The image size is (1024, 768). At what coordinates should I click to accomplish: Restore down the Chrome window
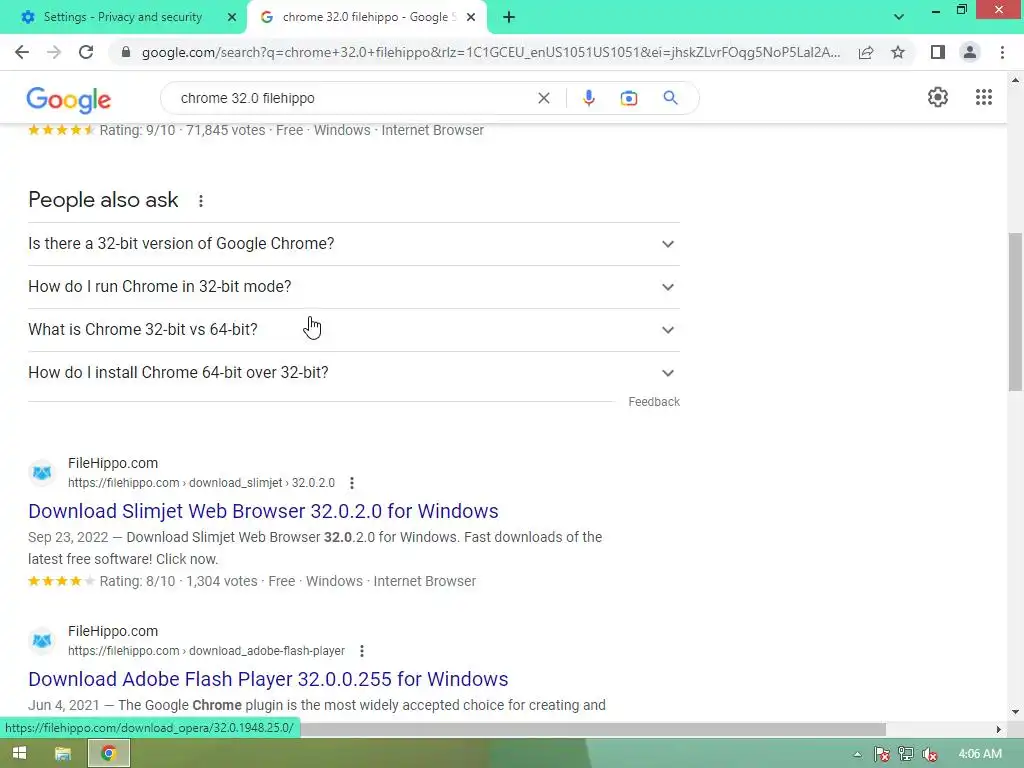pos(961,10)
